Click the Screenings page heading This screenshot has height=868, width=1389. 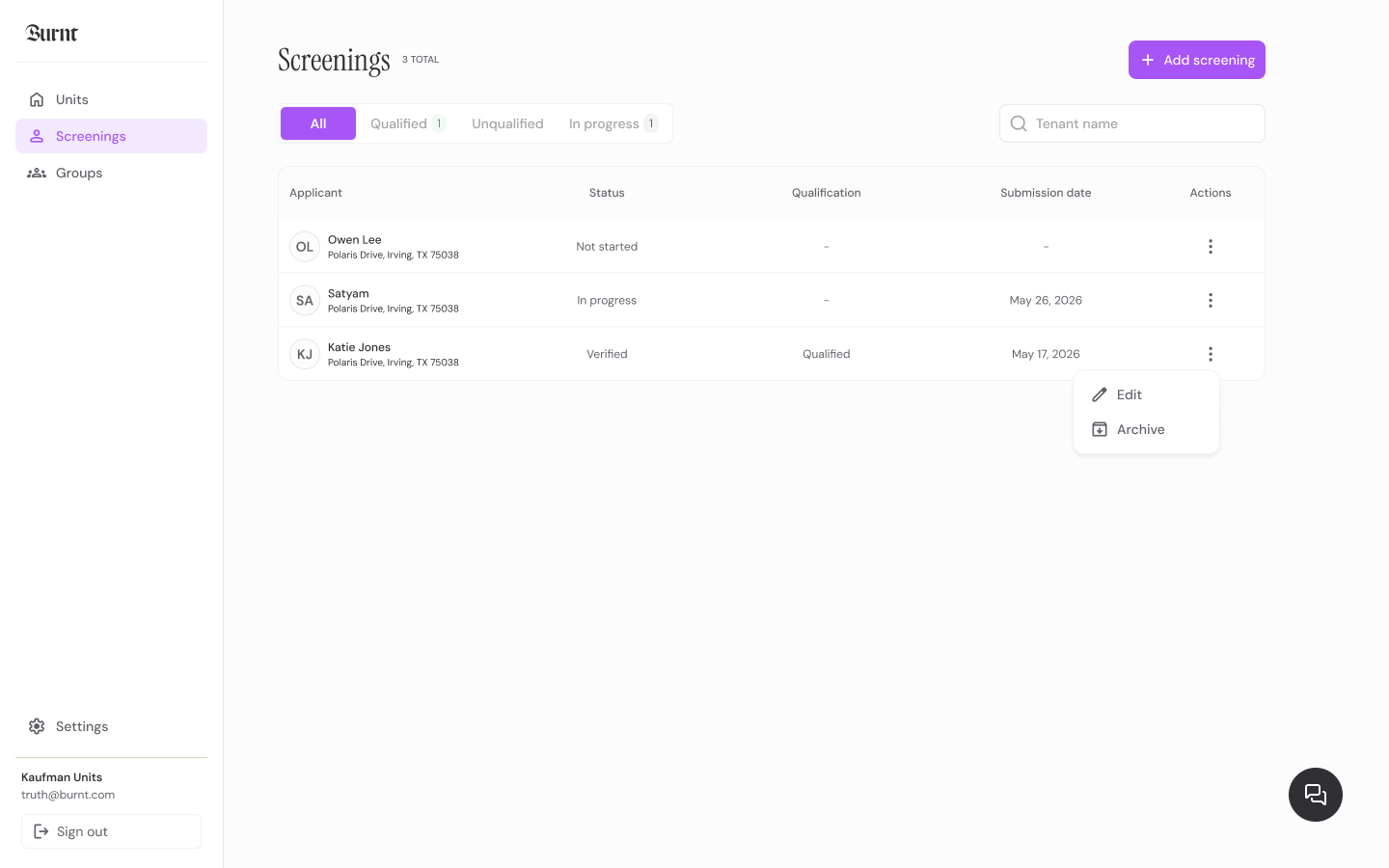point(334,60)
